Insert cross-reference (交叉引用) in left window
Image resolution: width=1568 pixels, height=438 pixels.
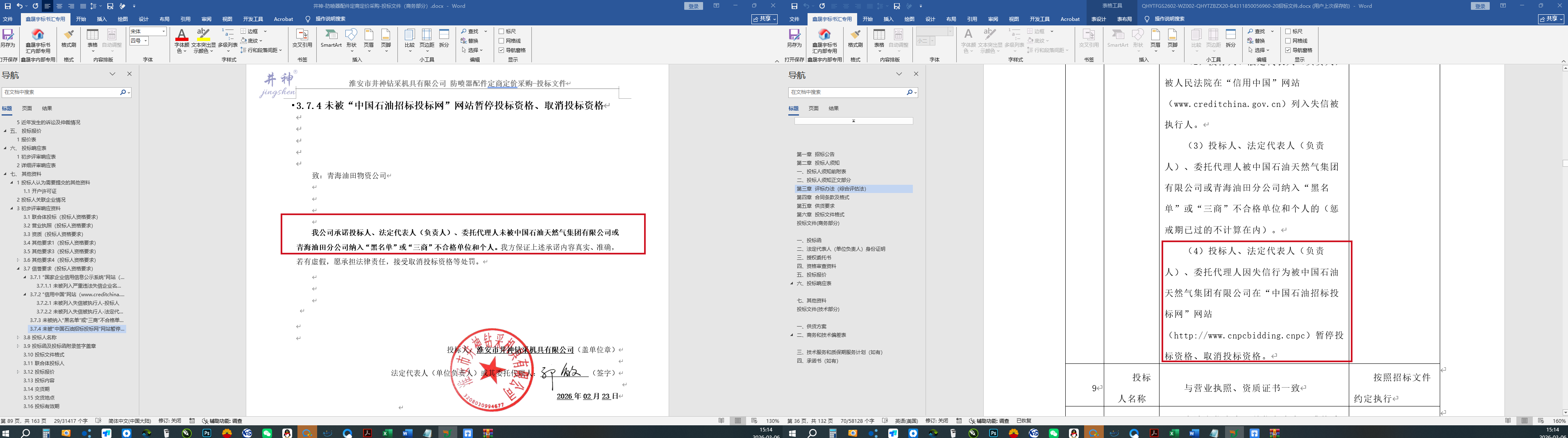point(302,38)
